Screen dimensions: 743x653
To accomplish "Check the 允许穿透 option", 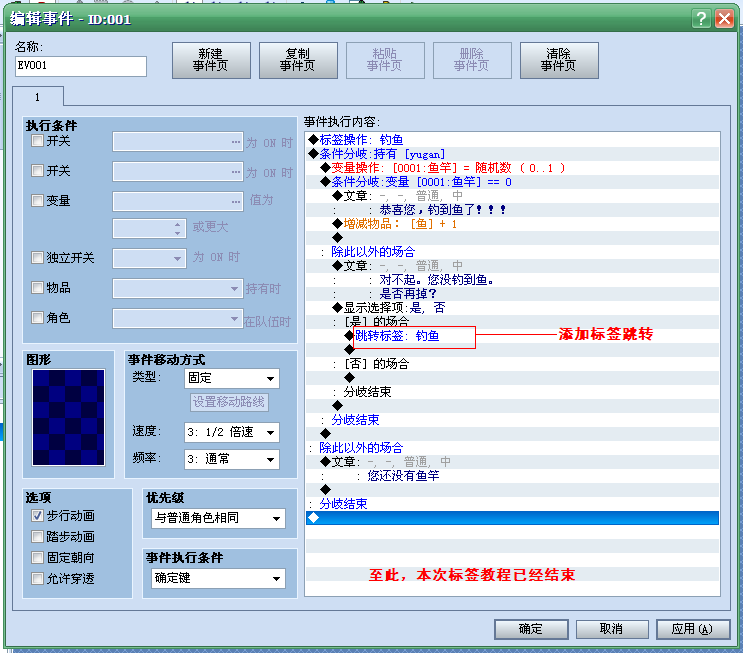I will 37,578.
